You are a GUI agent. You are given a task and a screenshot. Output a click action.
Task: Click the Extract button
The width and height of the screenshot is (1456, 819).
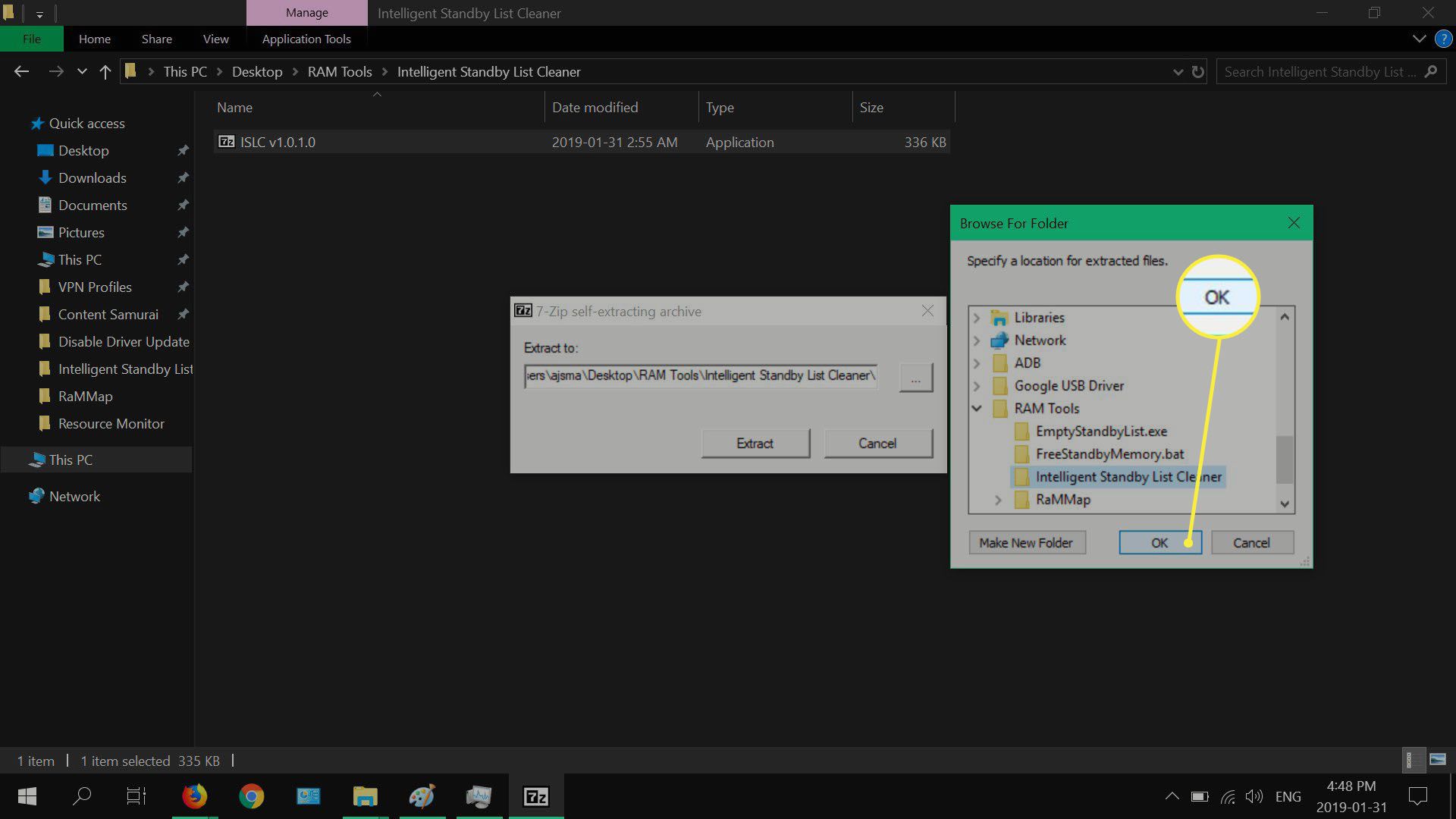click(x=755, y=444)
